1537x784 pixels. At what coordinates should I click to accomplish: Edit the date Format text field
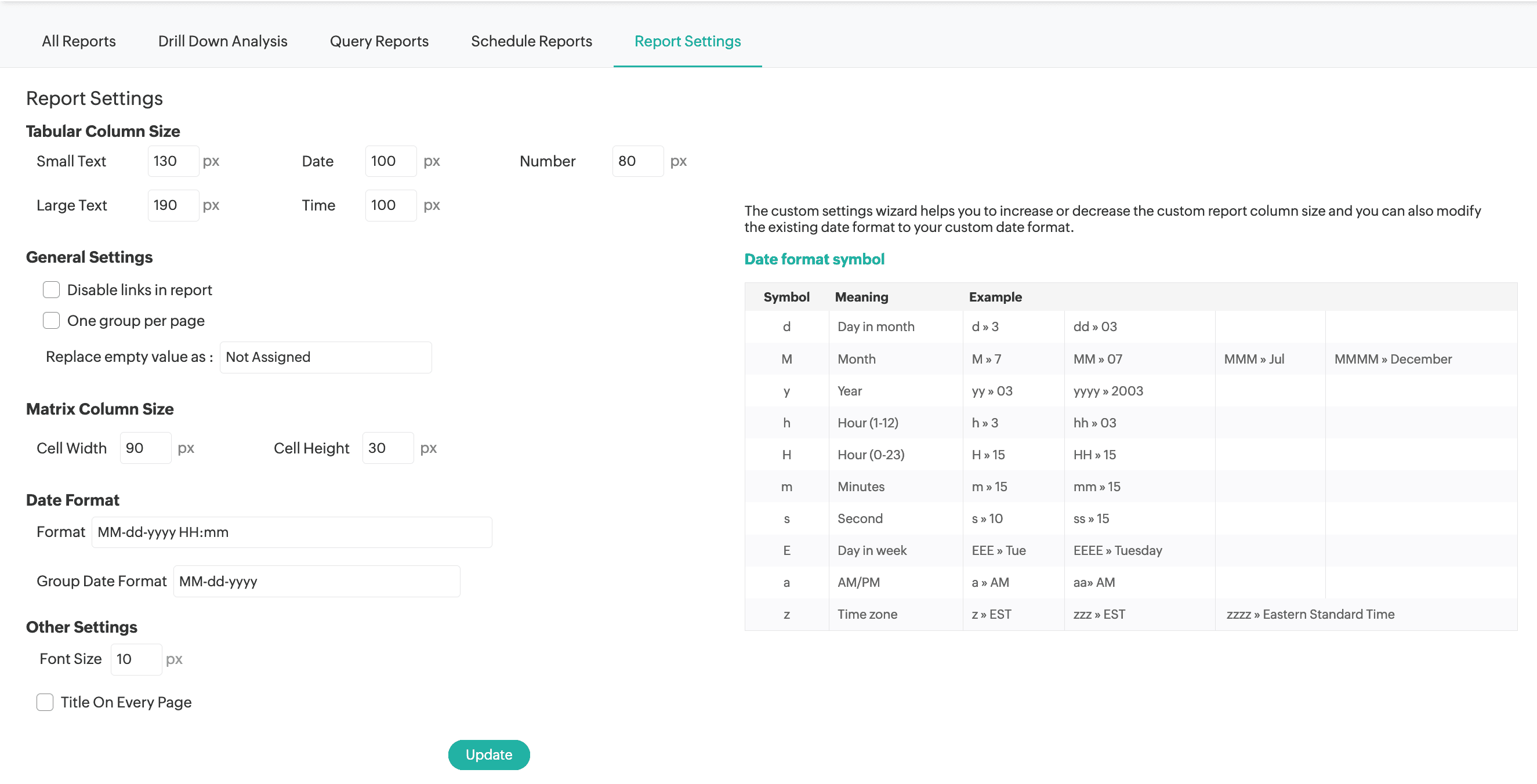click(291, 532)
